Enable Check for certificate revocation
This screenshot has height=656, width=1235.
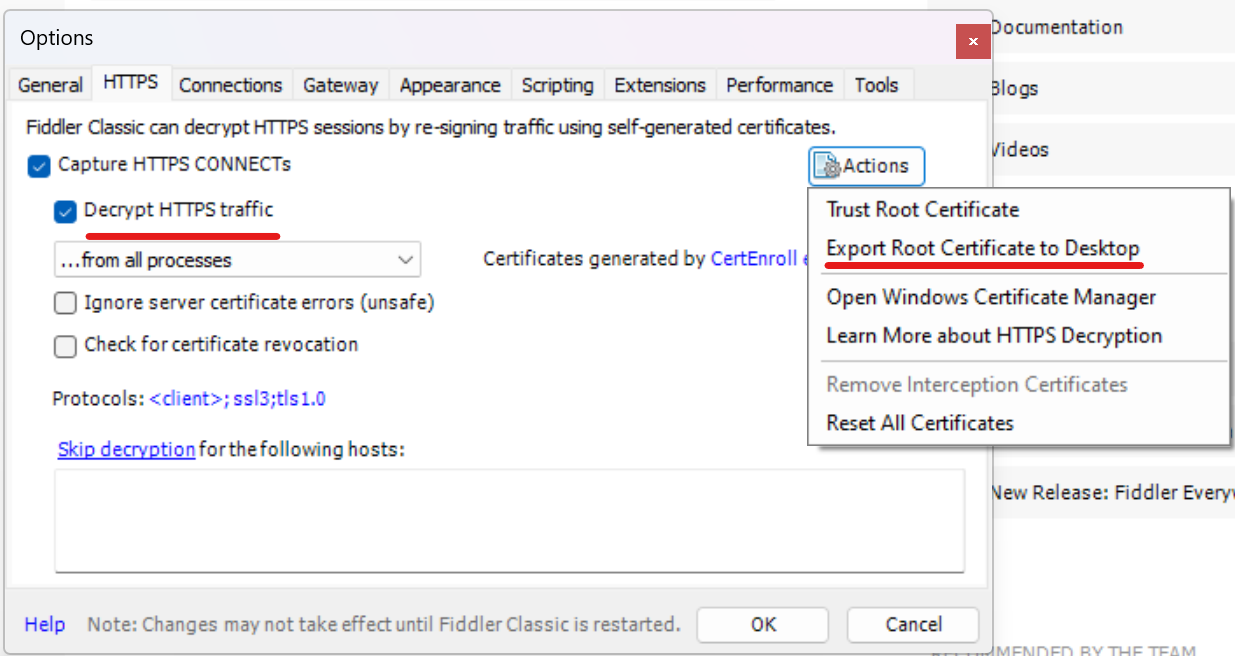[65, 346]
